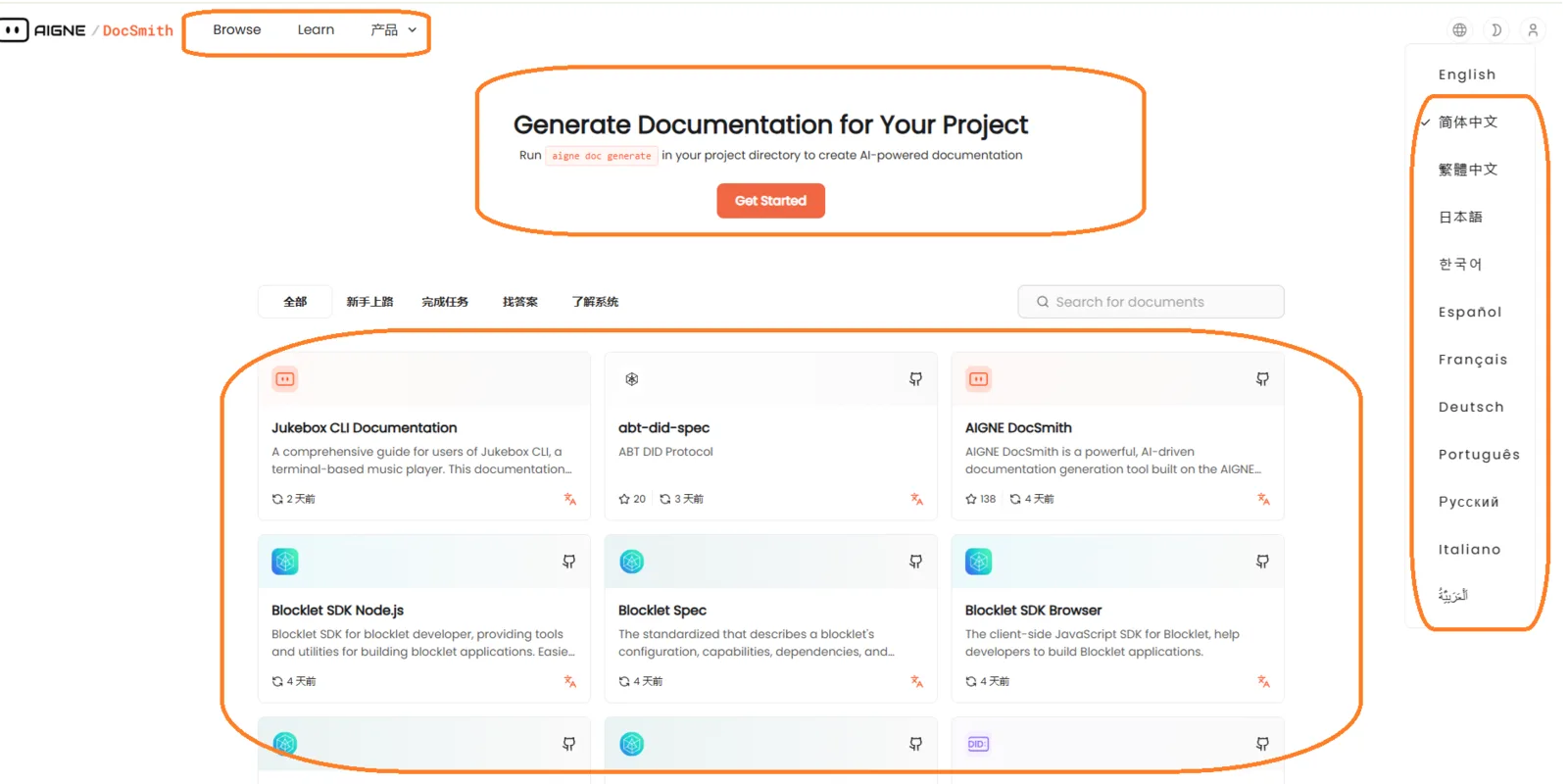Focus the Search for documents field
The image size is (1568, 784).
[x=1151, y=302]
